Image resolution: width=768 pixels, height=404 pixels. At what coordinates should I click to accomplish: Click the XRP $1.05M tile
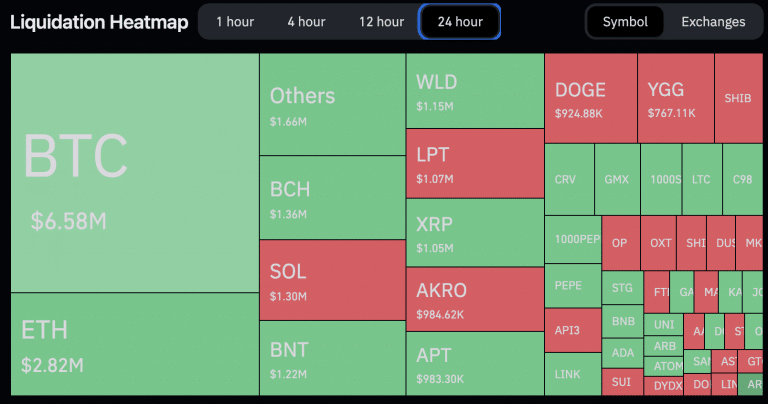click(475, 232)
